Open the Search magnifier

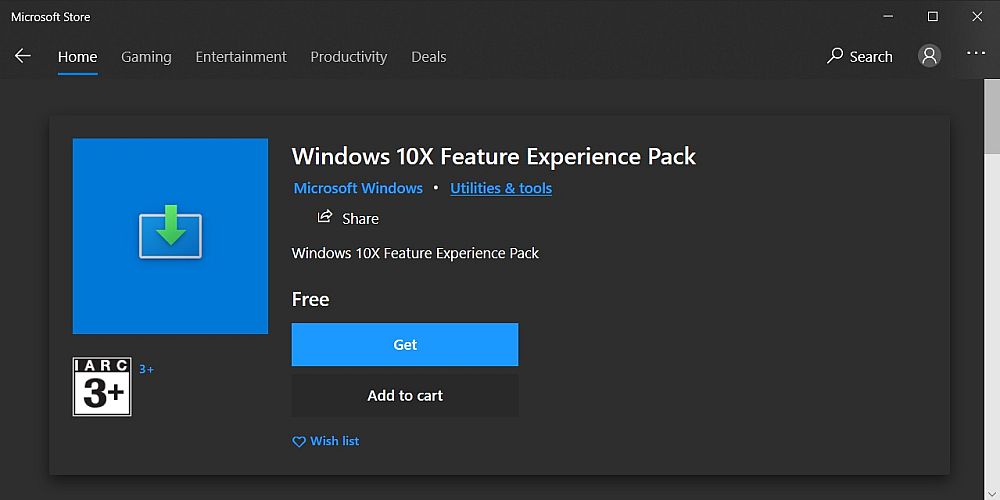point(834,56)
